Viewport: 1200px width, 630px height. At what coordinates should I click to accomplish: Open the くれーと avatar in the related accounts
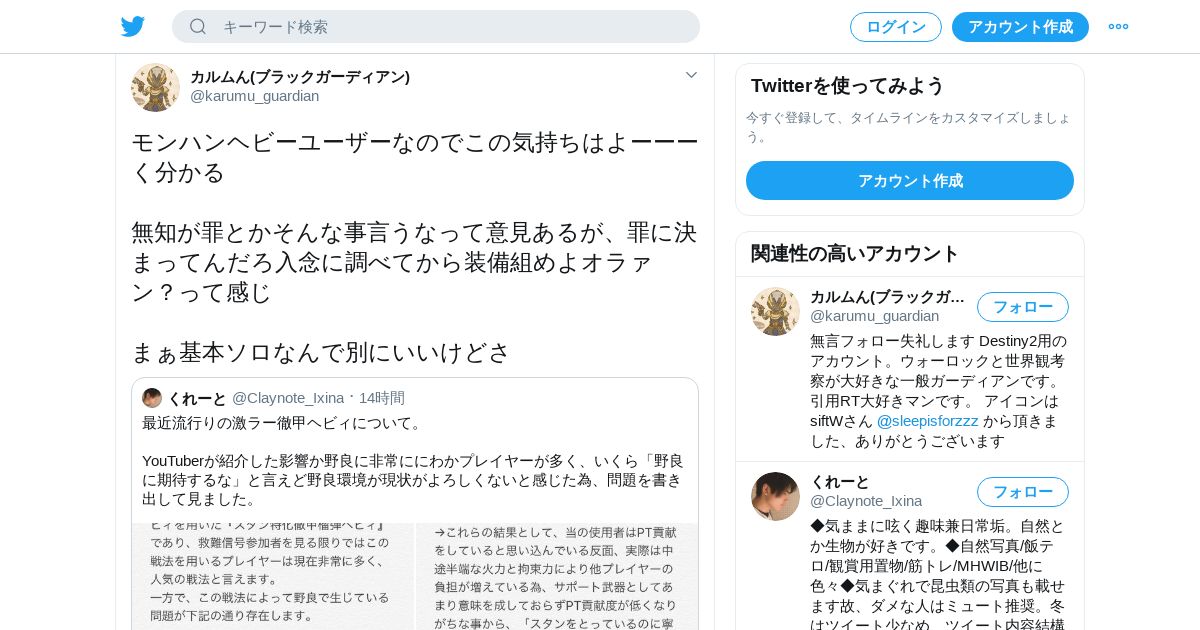[x=775, y=496]
